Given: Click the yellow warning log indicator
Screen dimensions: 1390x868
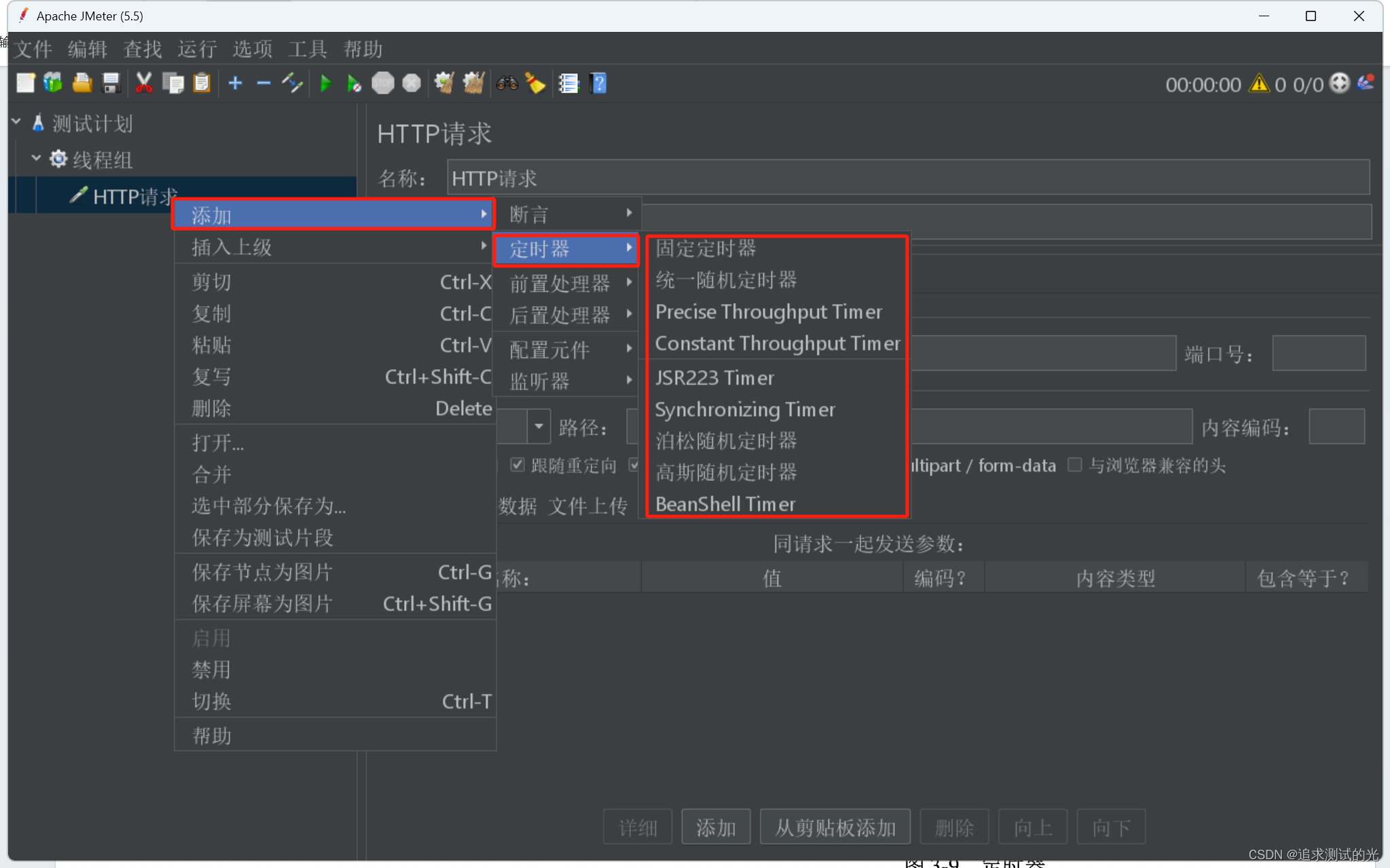Looking at the screenshot, I should click(1259, 83).
